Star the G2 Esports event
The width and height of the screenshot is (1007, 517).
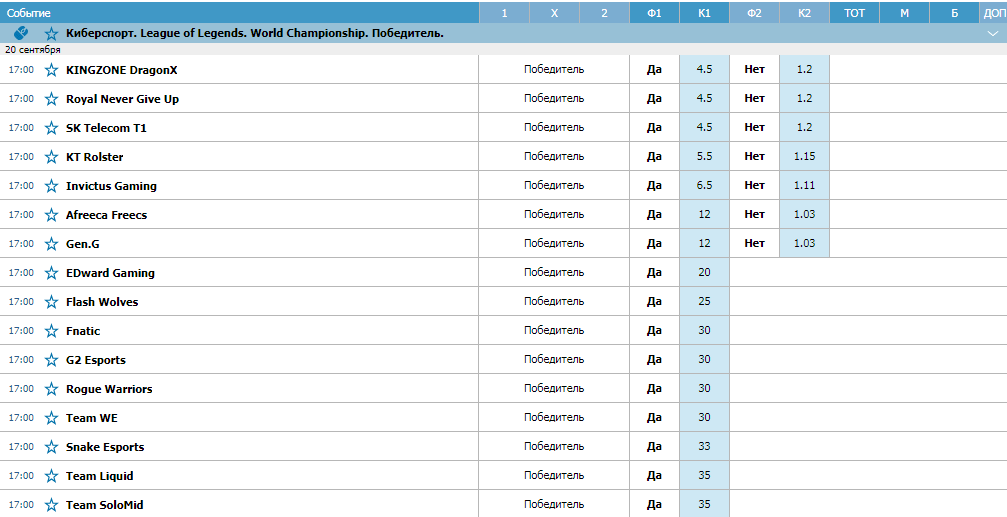click(51, 360)
